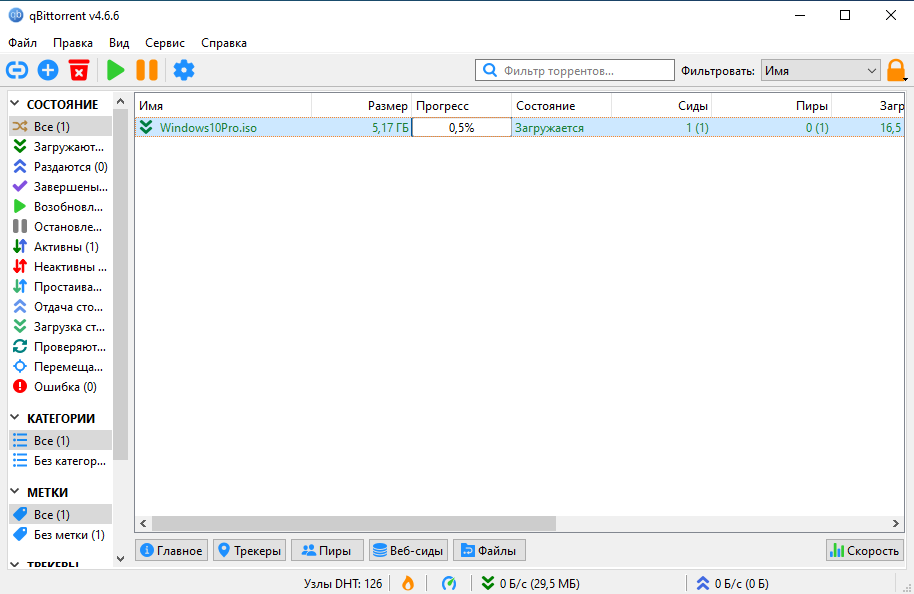Sort by the Имя column header
The image size is (914, 594).
223,106
